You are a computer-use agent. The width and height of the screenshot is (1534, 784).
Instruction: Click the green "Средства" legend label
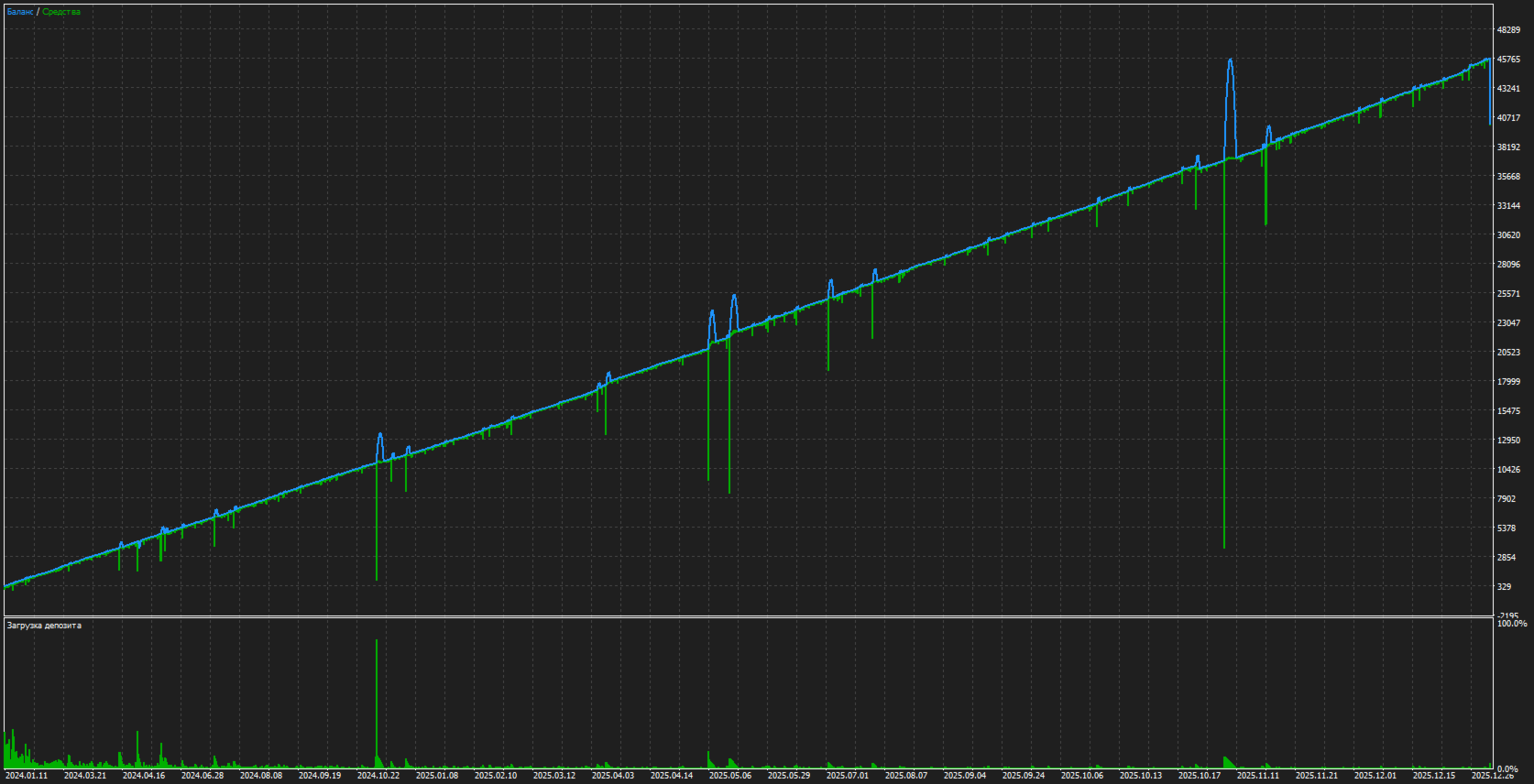(x=61, y=12)
